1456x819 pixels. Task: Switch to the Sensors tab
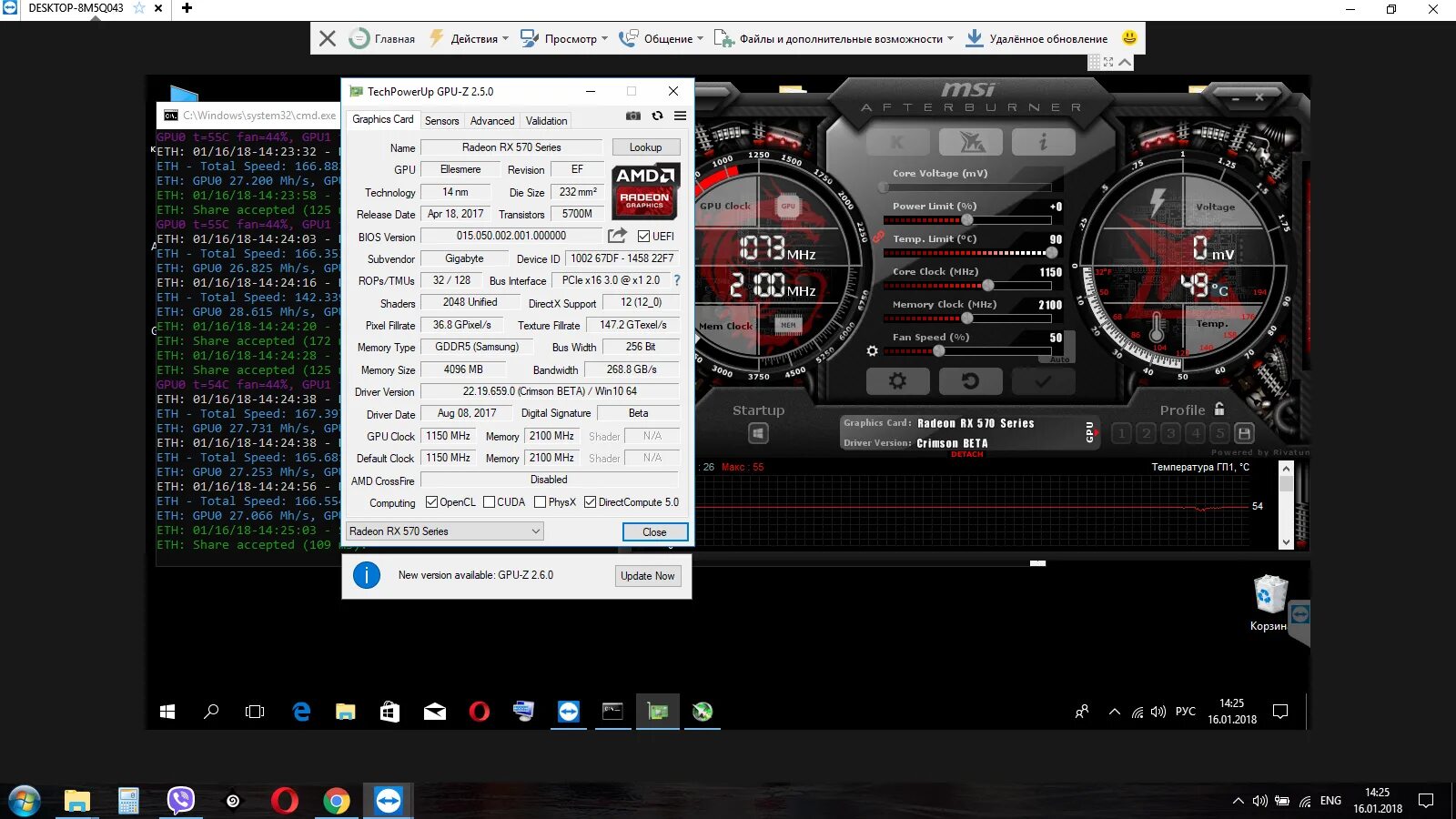441,121
